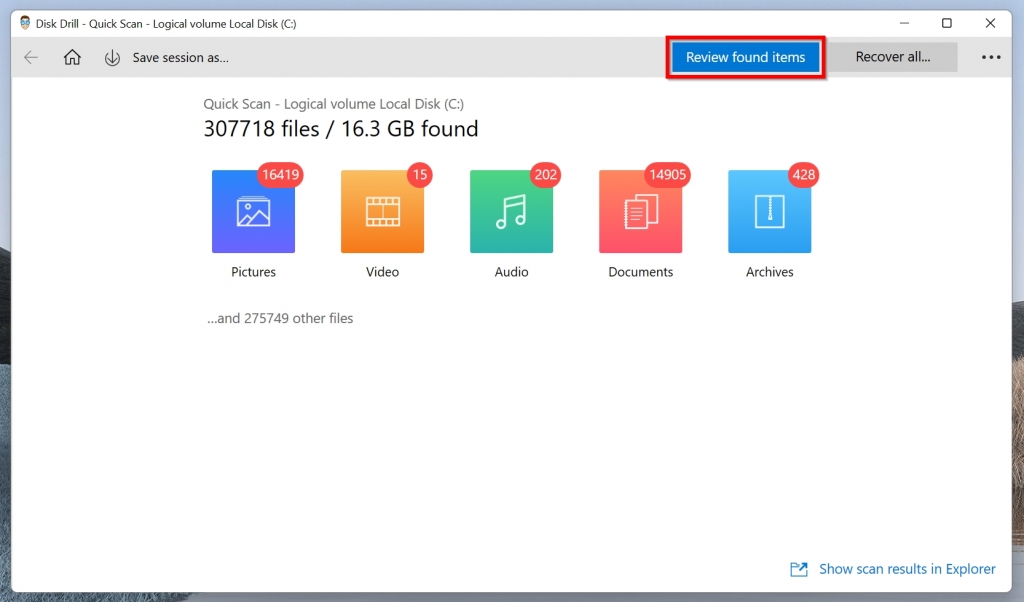The image size is (1024, 602).
Task: Open the Pictures category tile
Action: 253,212
